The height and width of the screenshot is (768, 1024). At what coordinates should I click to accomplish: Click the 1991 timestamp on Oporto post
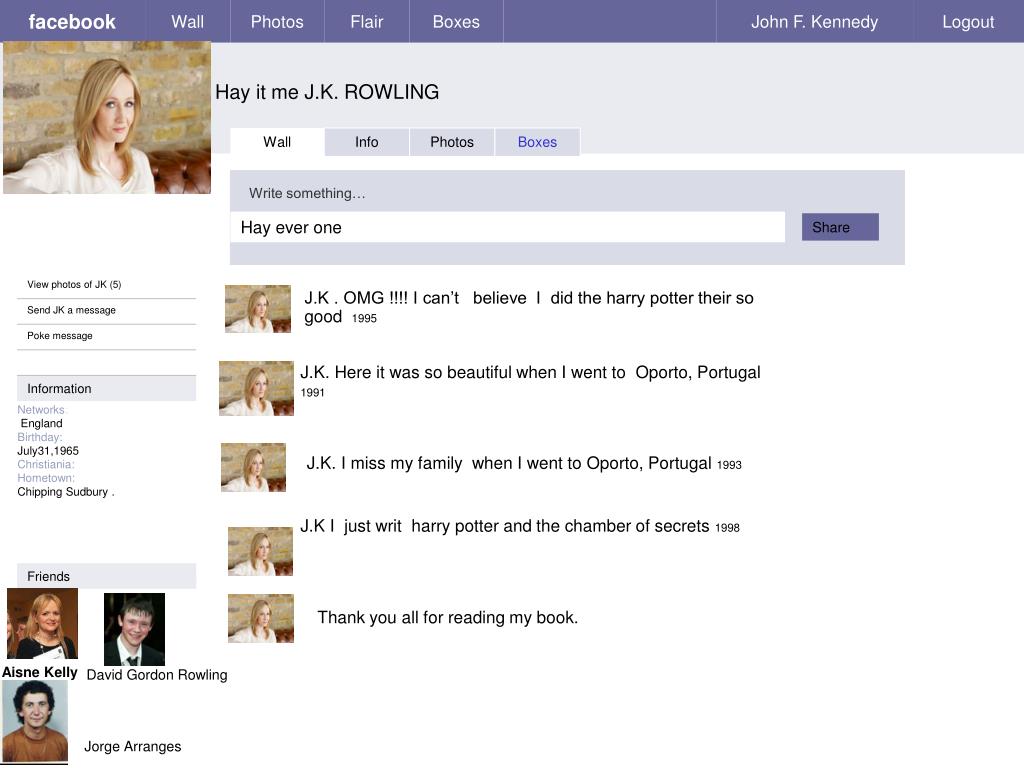tap(312, 392)
